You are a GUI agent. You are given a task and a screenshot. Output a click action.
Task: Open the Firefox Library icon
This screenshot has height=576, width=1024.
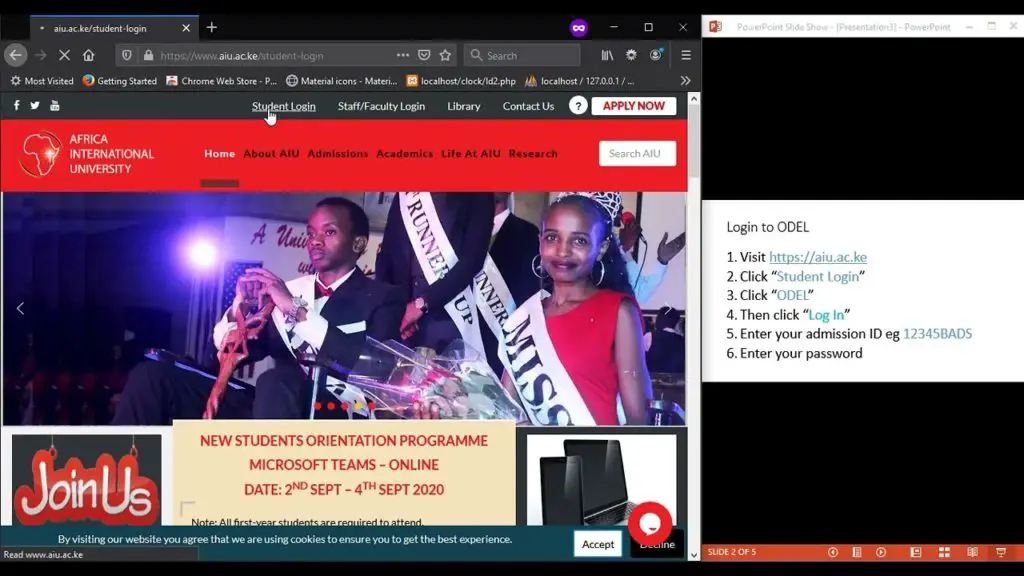[x=607, y=56]
